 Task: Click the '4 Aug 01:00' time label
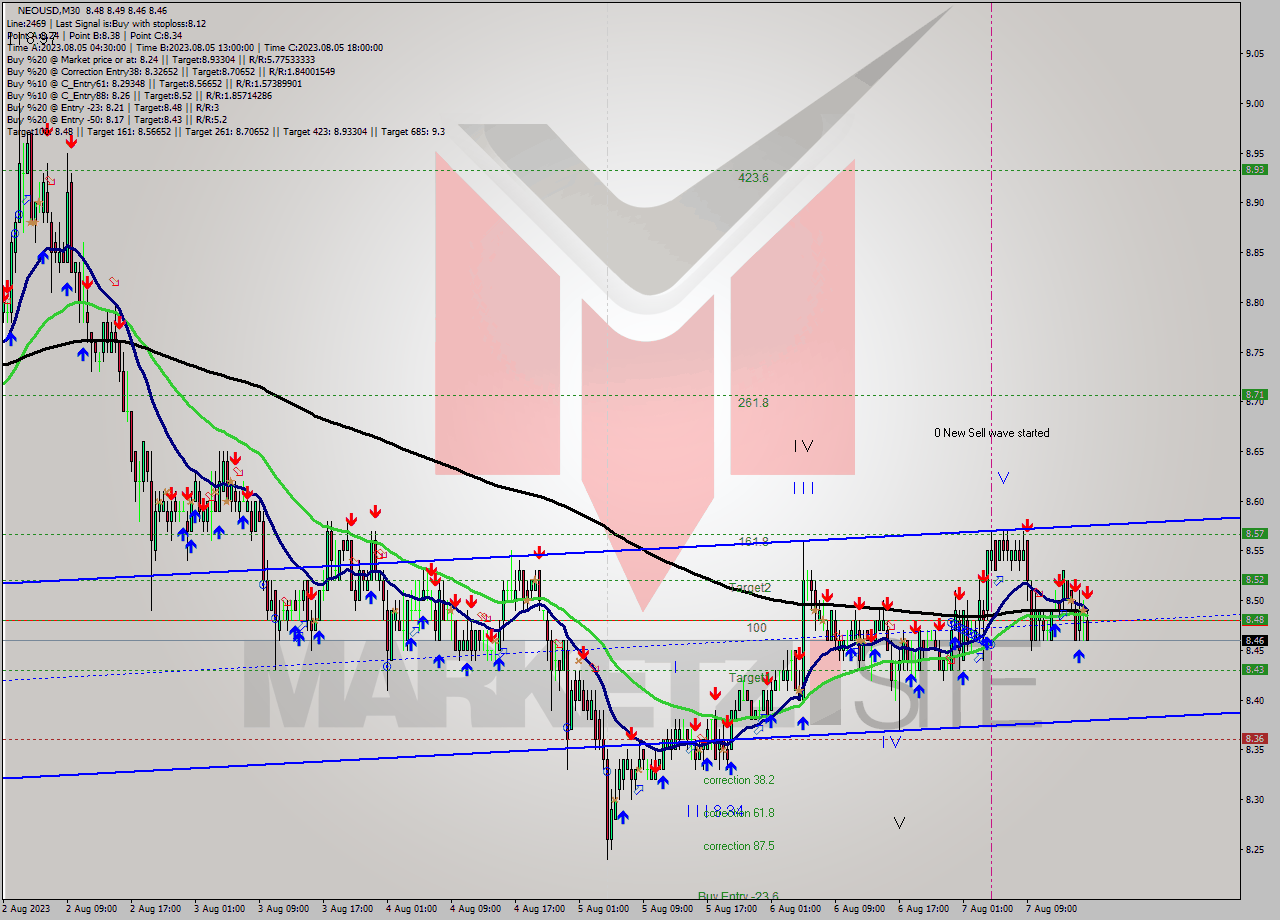tap(412, 909)
